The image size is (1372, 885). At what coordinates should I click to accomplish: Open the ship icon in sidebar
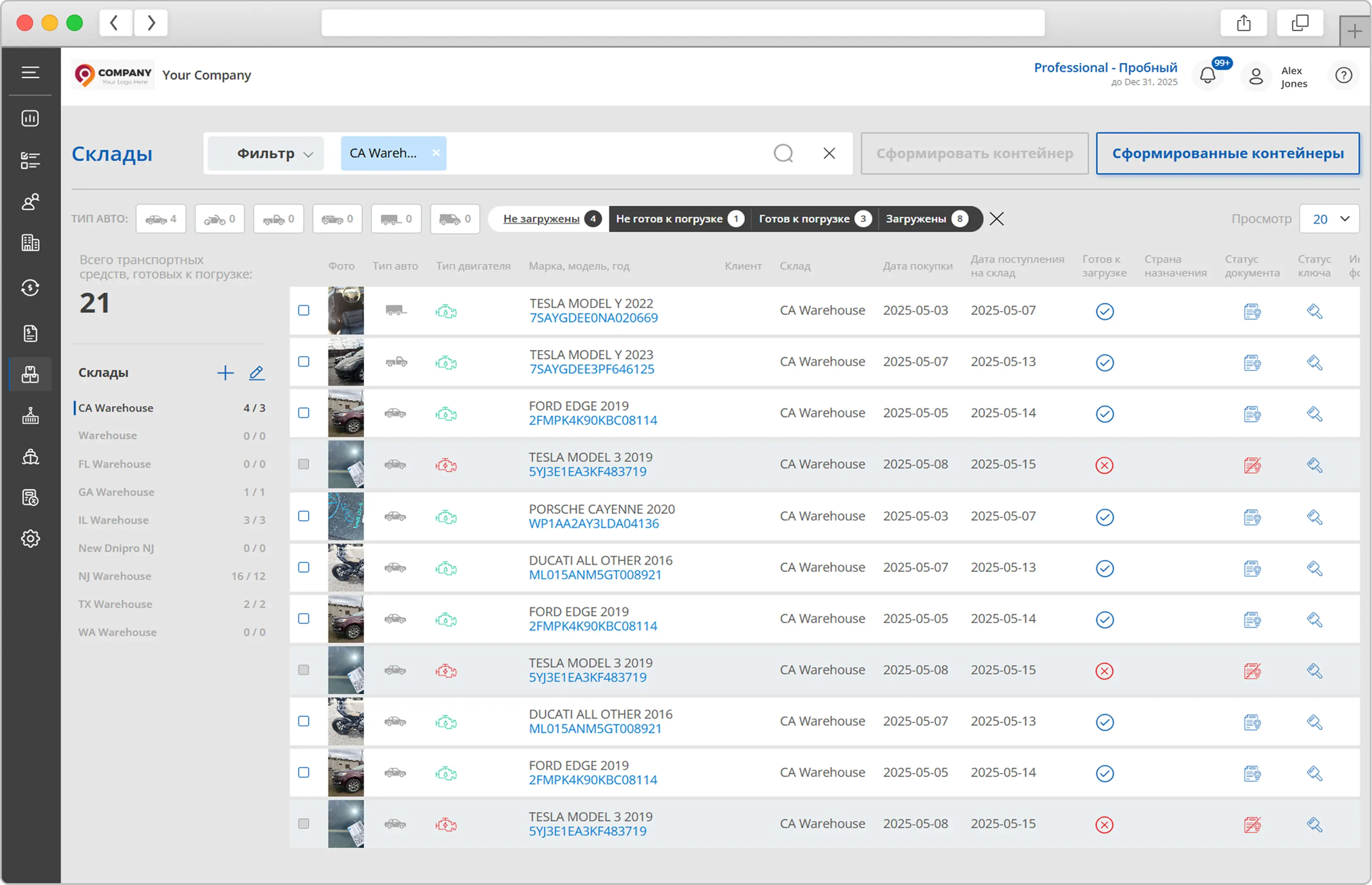[31, 457]
